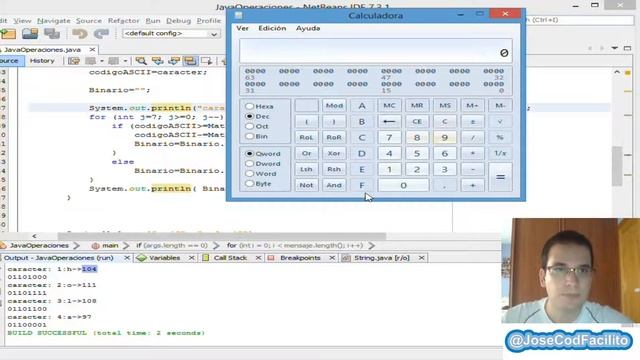Click the editor vertical scrollbar thumb

(x=617, y=167)
